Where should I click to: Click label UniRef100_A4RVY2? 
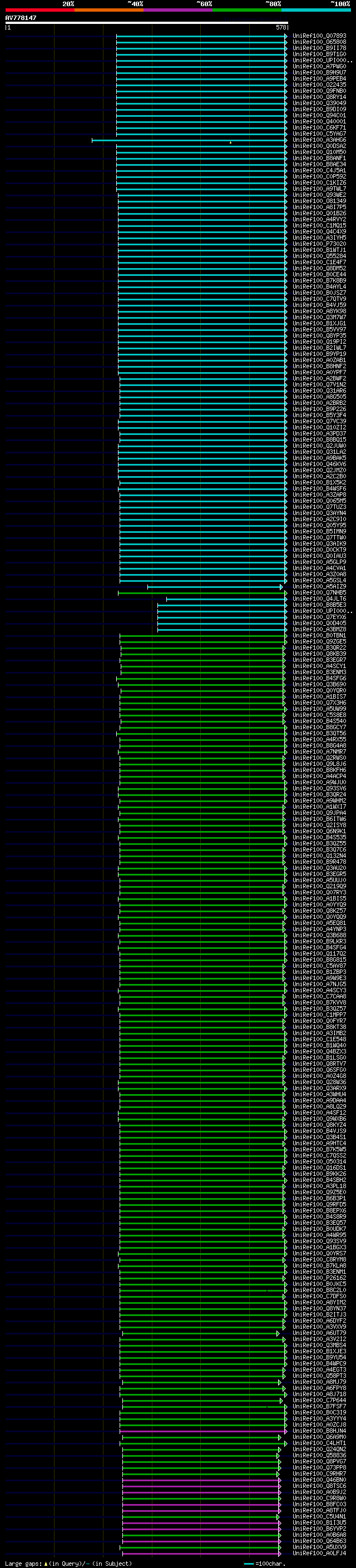319,219
